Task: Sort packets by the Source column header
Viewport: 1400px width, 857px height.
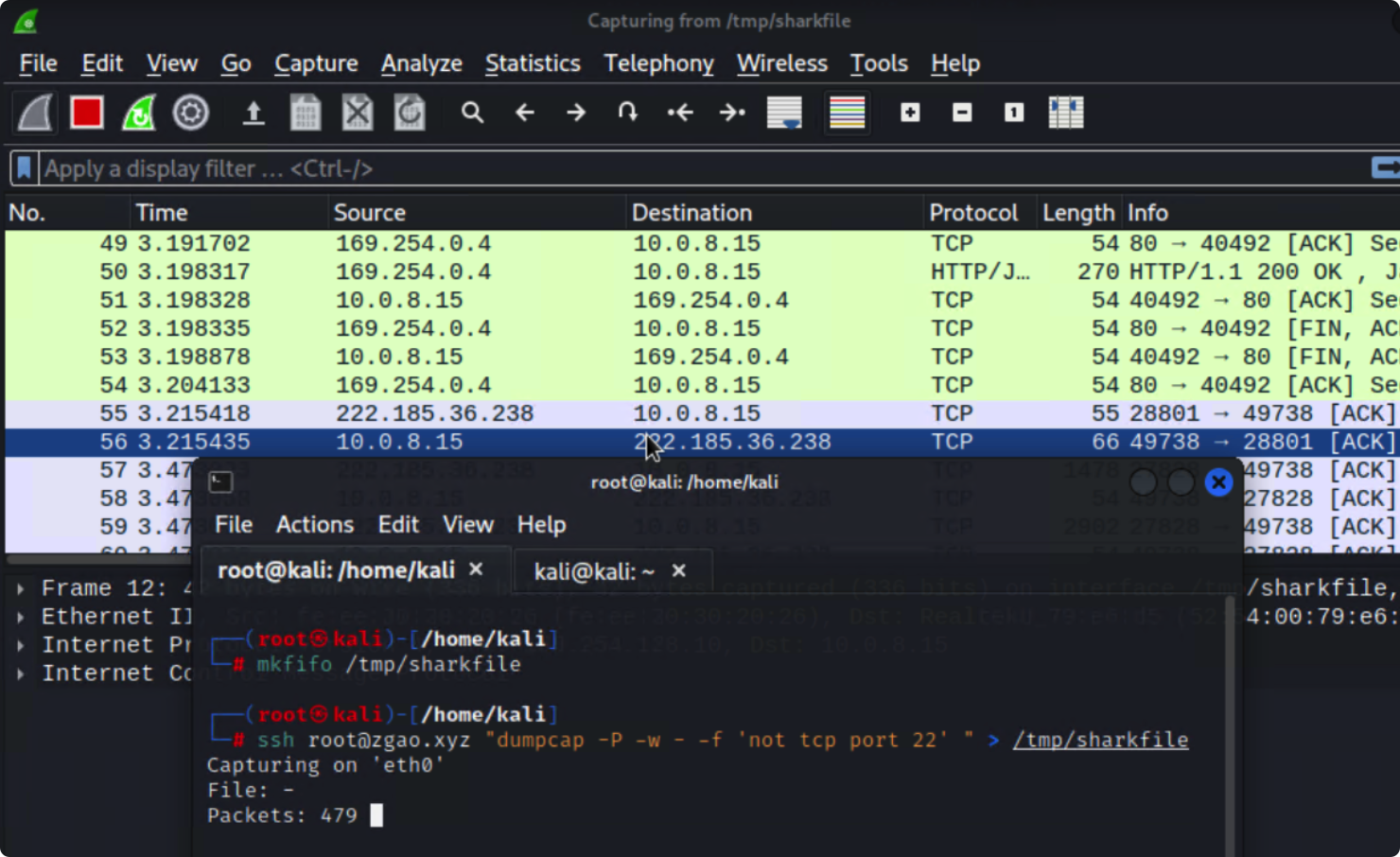Action: click(x=369, y=213)
